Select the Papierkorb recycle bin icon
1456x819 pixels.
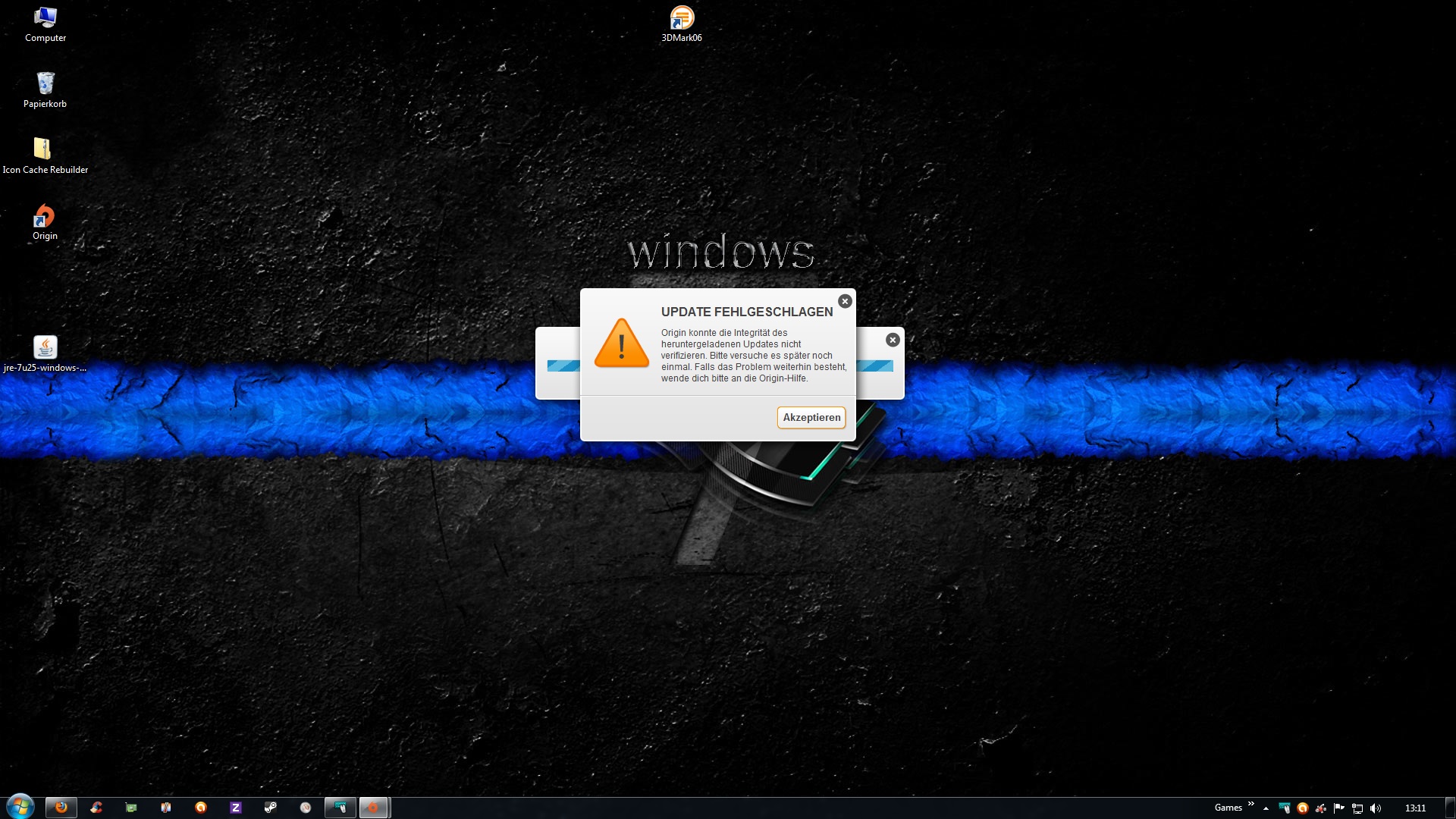[x=45, y=89]
